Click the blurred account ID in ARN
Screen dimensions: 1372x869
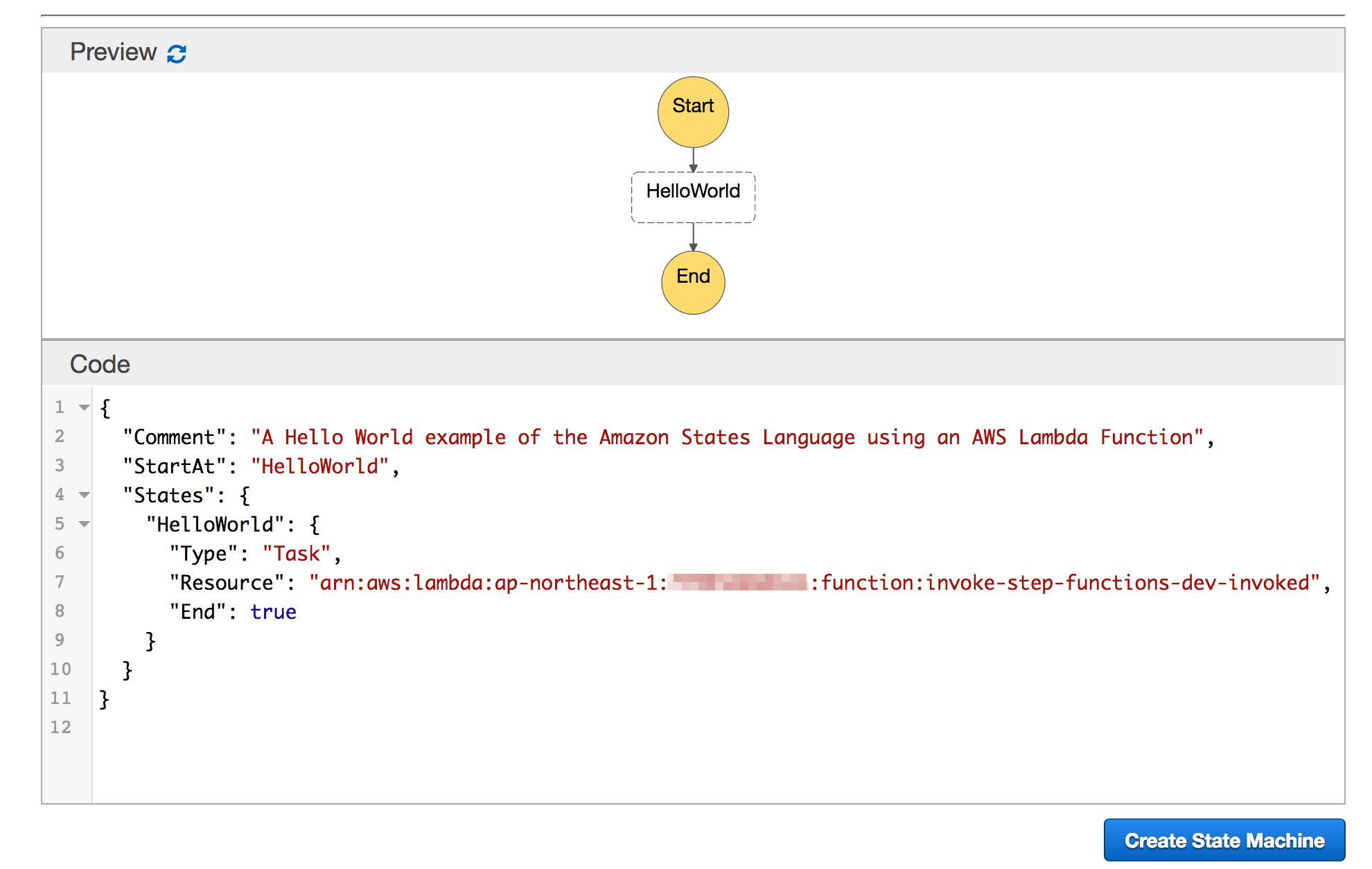point(739,582)
